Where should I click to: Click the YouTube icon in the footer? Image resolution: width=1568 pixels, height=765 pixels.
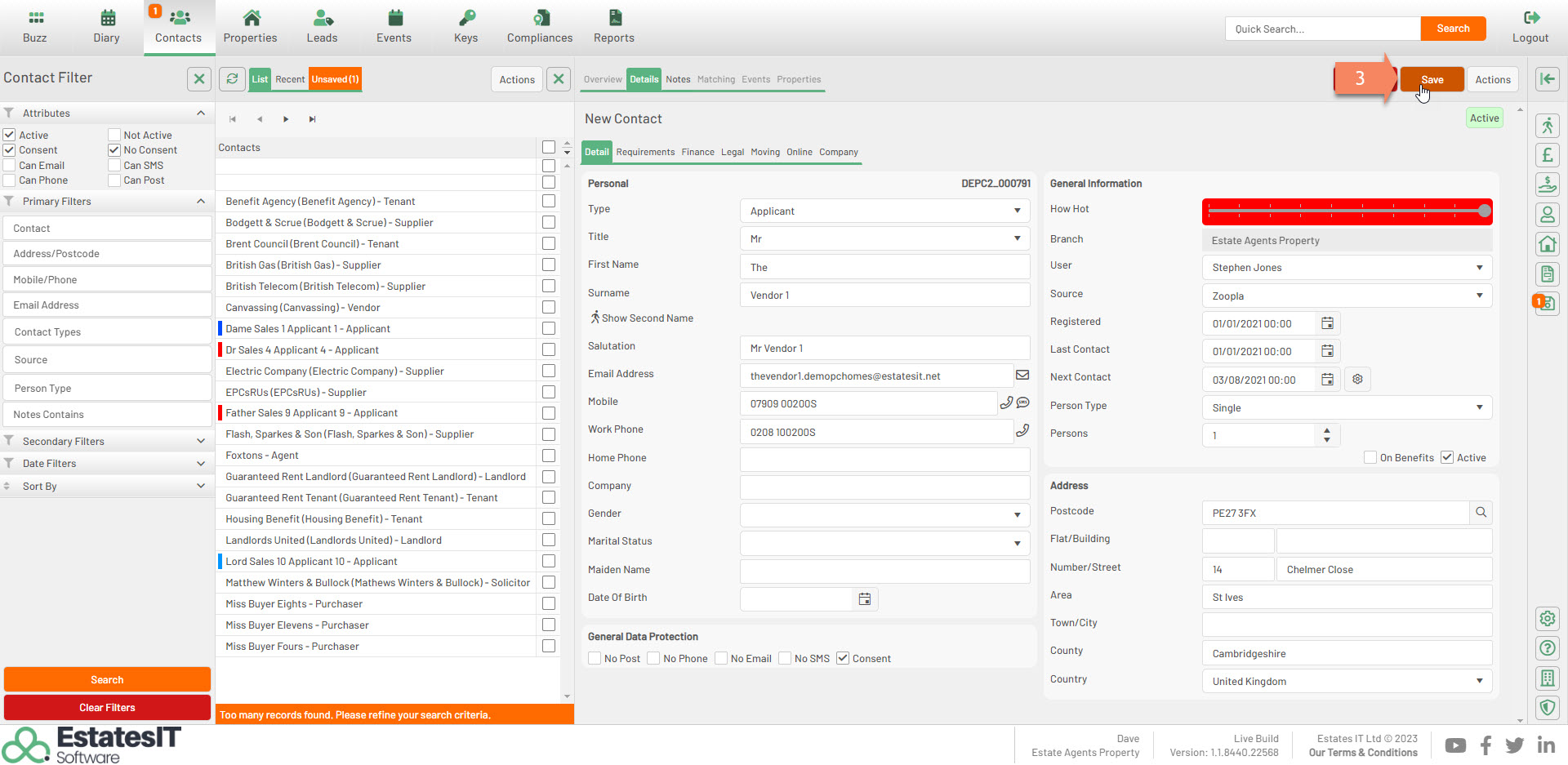(1454, 745)
